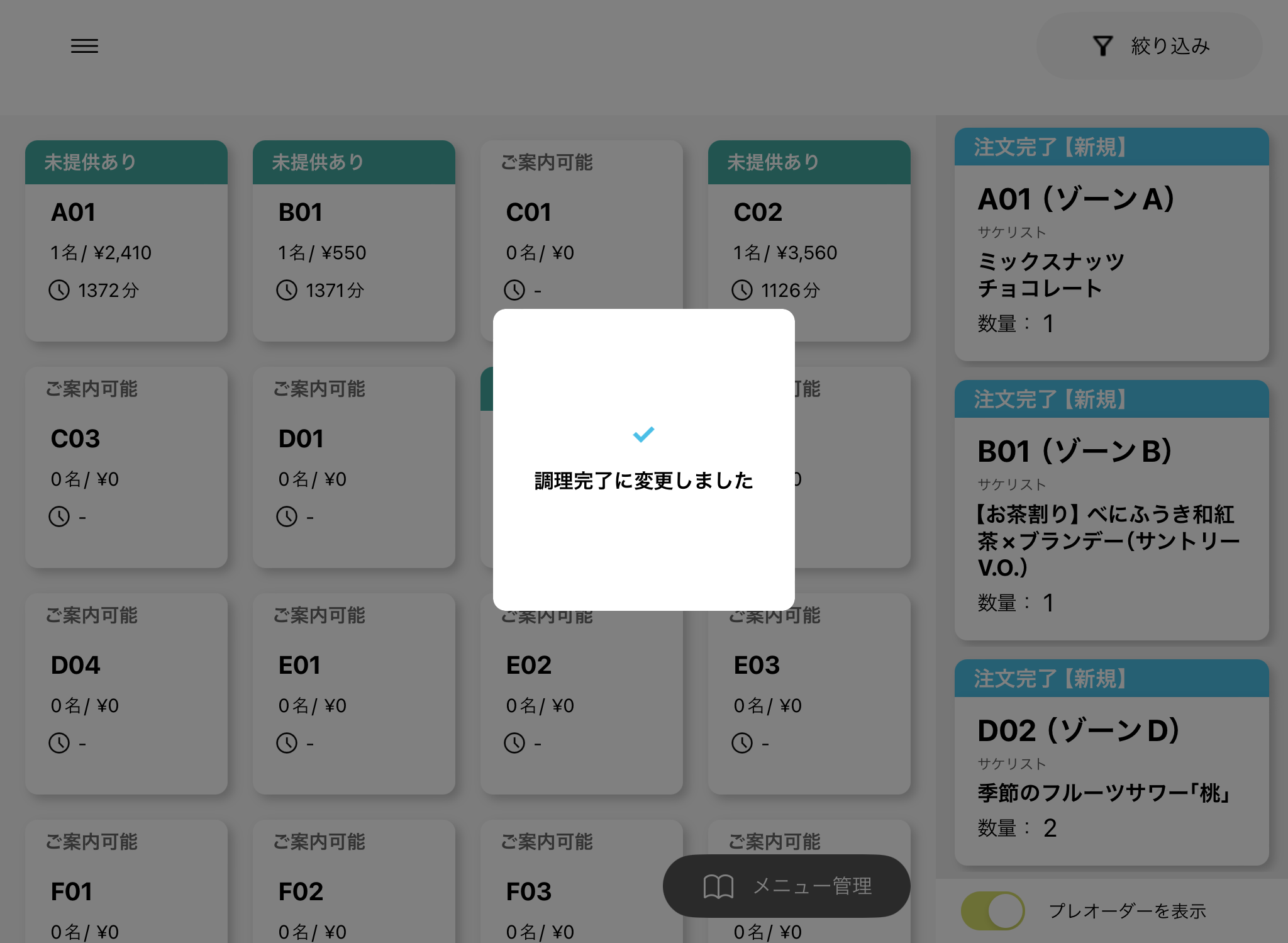This screenshot has width=1288, height=943.
Task: Click the 未提供あり header on table A01
Action: [126, 162]
